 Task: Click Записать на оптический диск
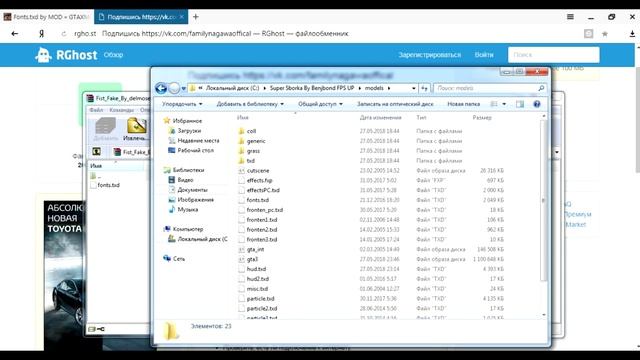(395, 104)
